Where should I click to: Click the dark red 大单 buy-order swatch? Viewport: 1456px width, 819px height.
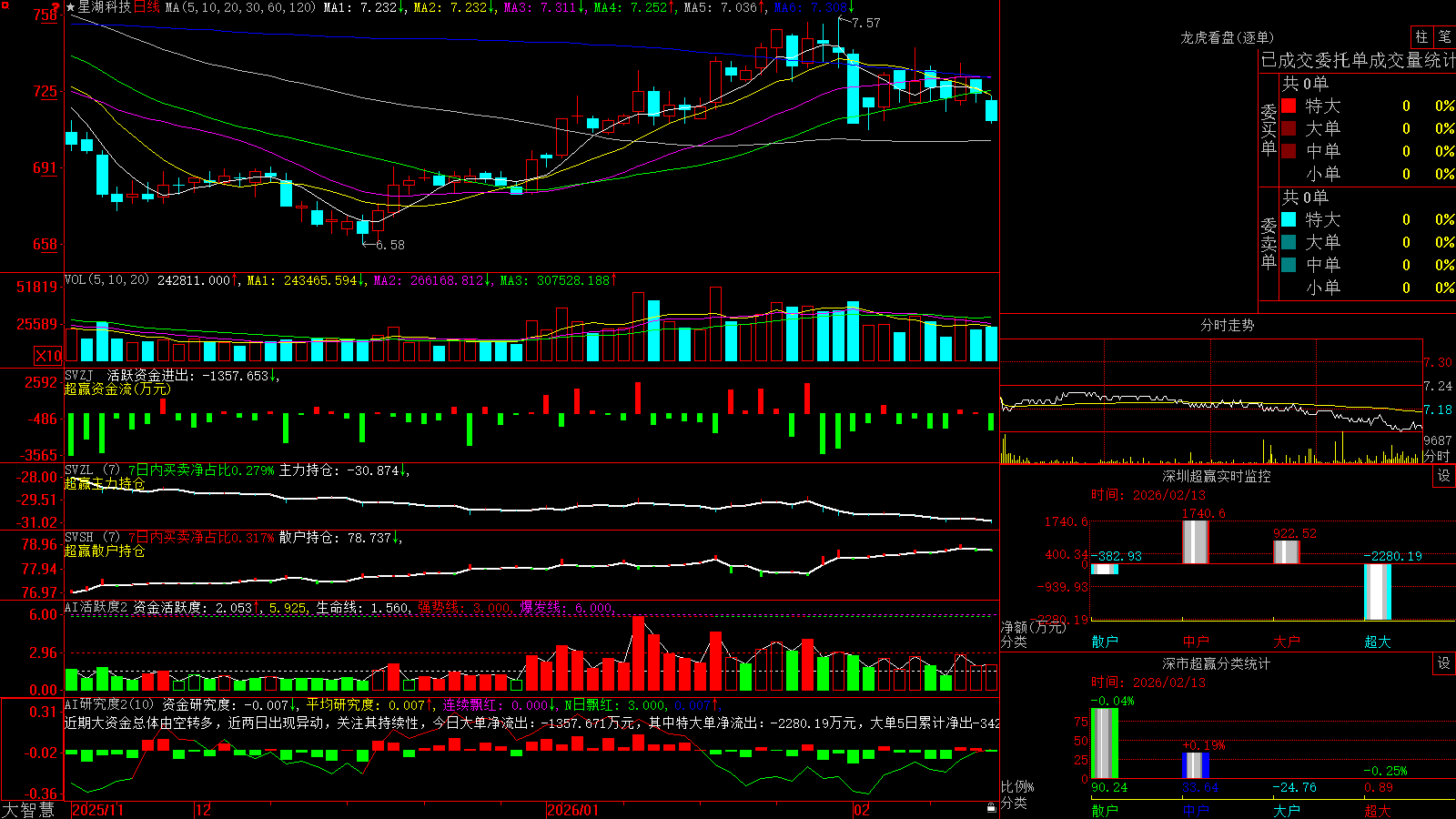coord(1289,128)
